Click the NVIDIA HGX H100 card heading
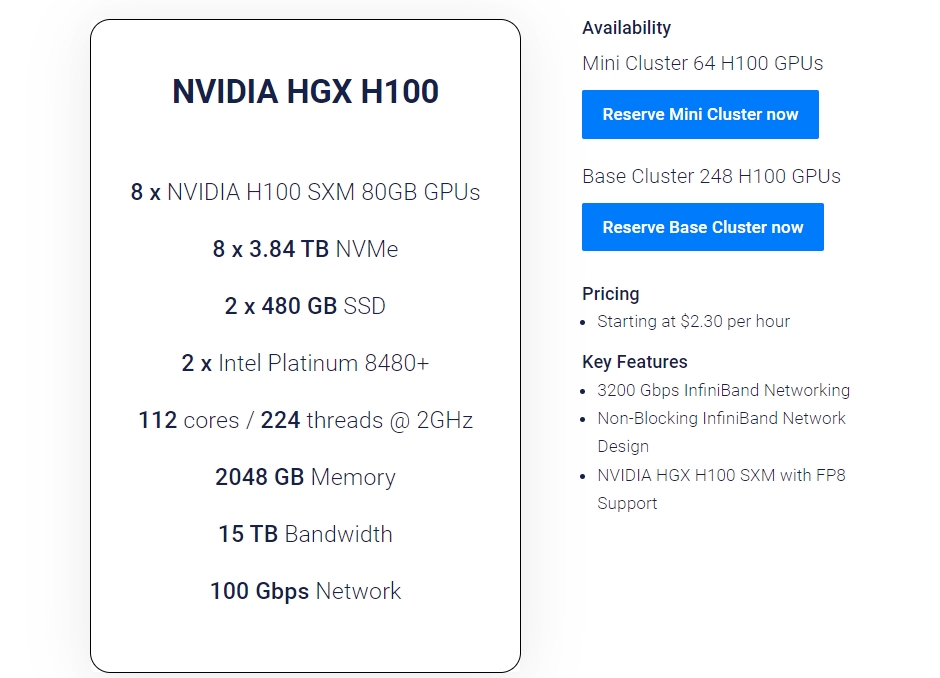Viewport: 940px width, 678px height. 305,92
